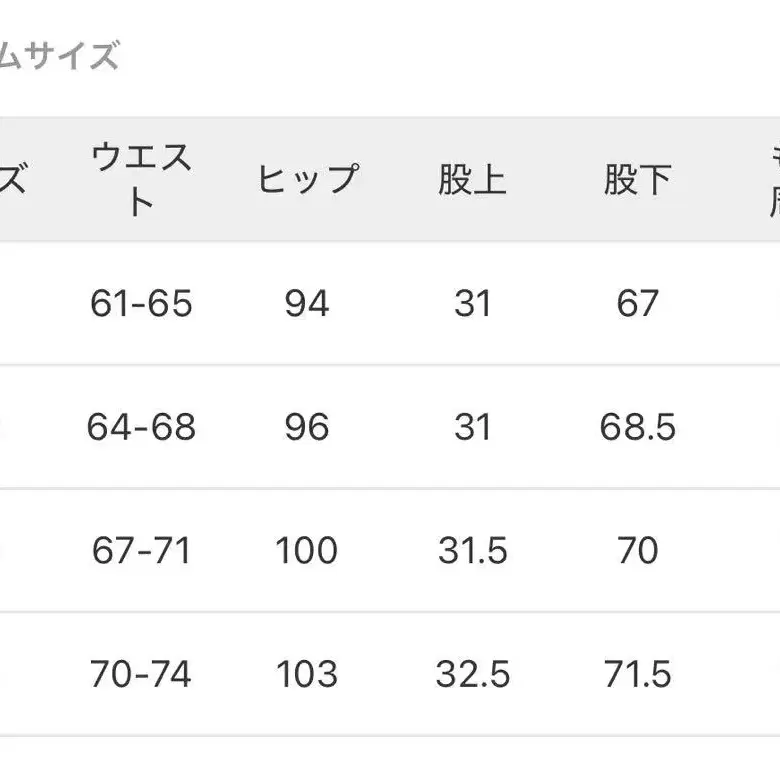The height and width of the screenshot is (780, 780).
Task: Select the hip value 103
Action: pyautogui.click(x=307, y=675)
